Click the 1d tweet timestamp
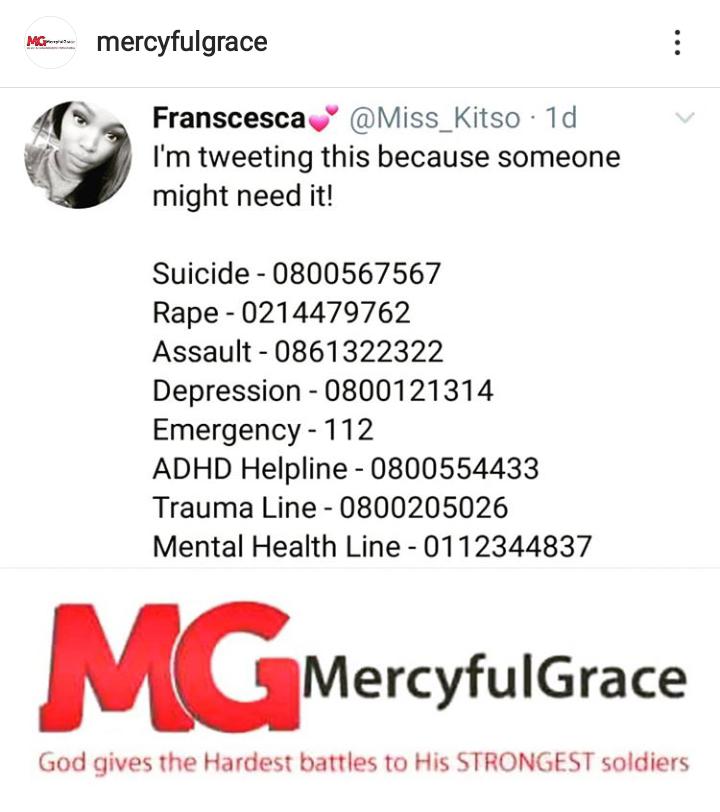Image resolution: width=720 pixels, height=812 pixels. 561,118
